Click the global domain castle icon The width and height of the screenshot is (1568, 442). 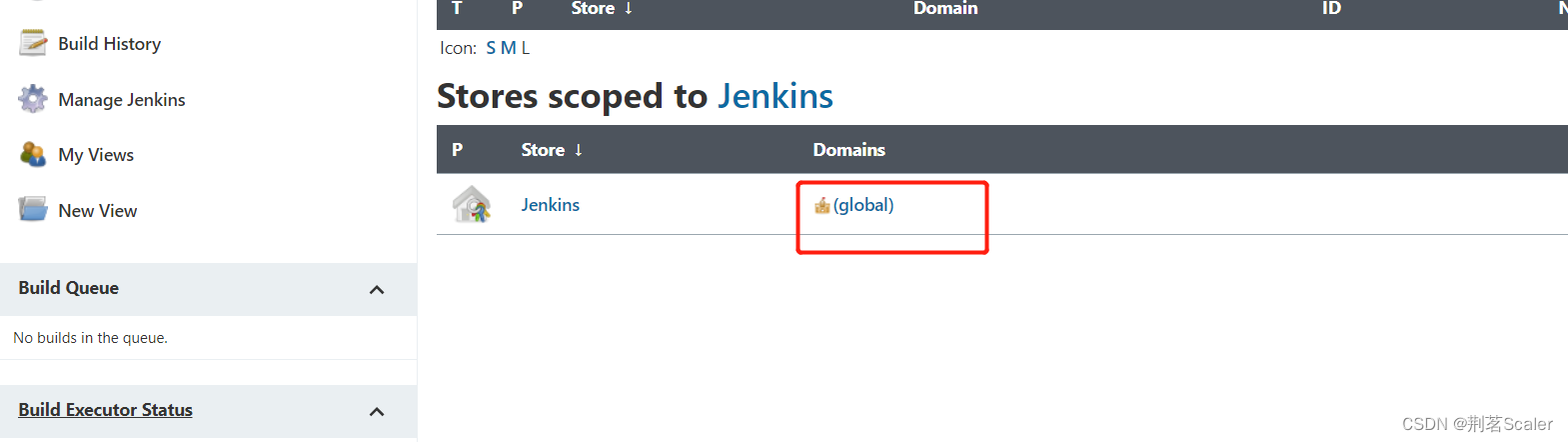(x=822, y=205)
